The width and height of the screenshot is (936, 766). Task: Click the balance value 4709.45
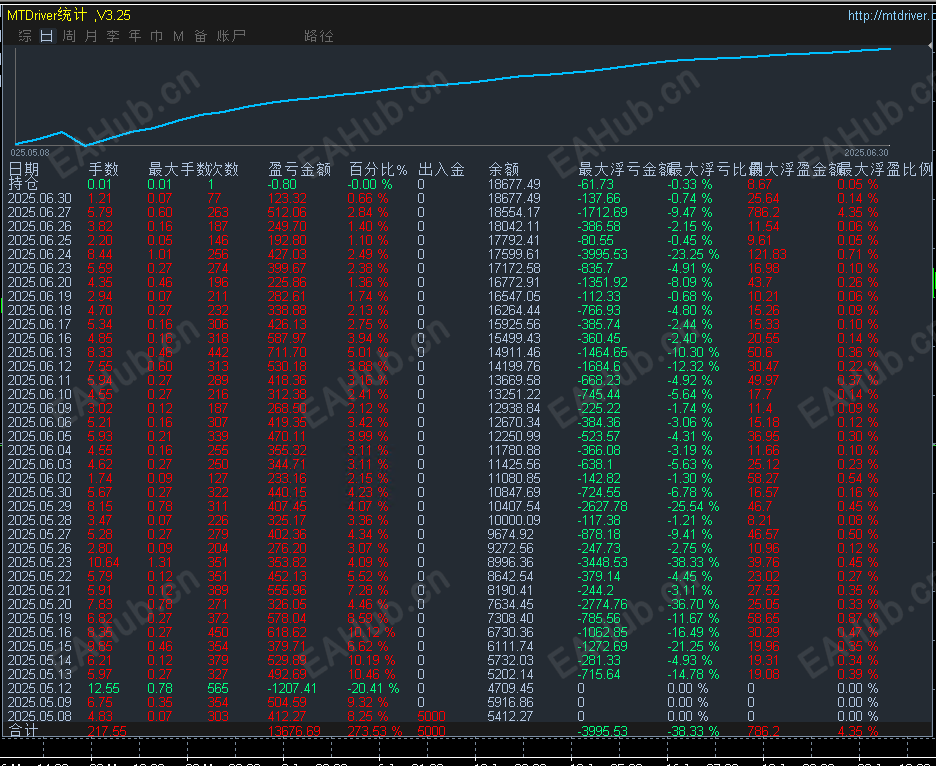(x=510, y=688)
